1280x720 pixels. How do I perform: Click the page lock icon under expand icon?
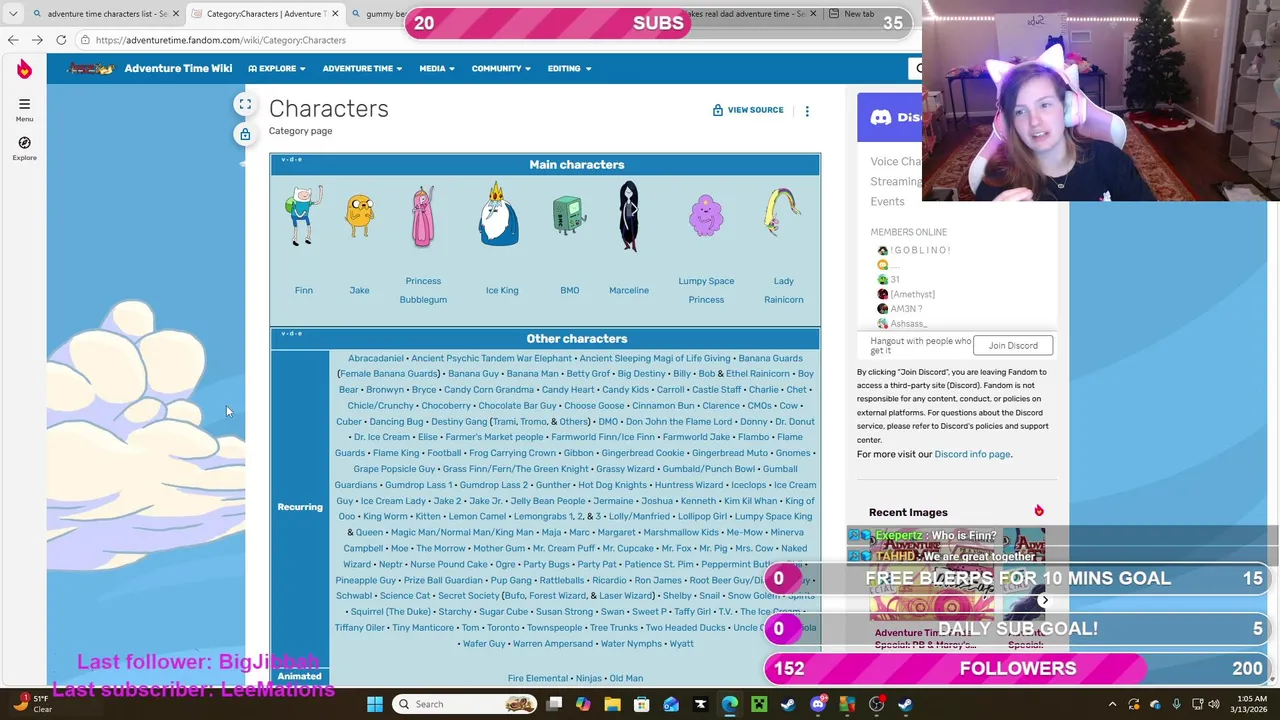pyautogui.click(x=245, y=134)
